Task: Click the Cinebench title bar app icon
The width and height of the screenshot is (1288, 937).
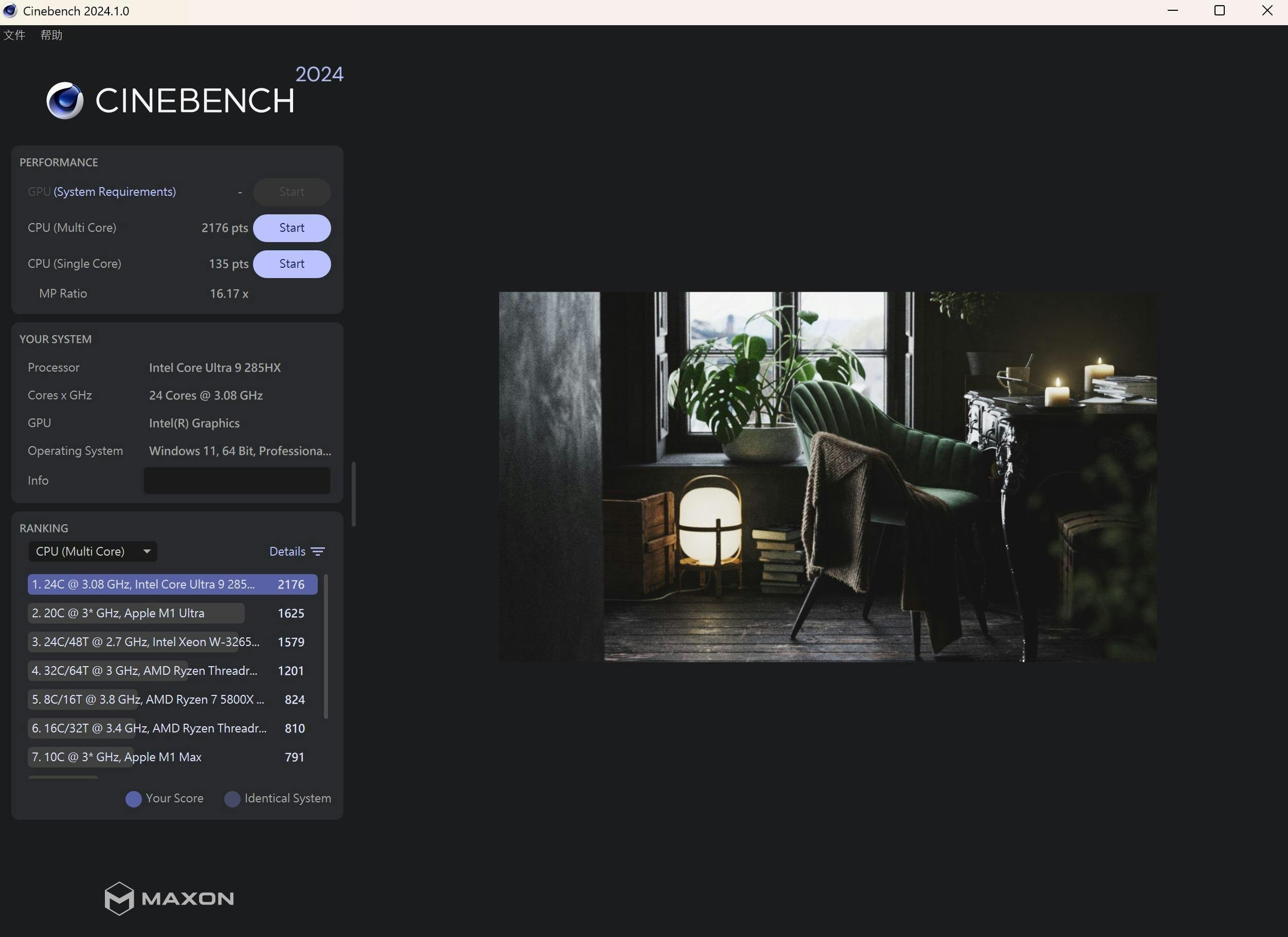Action: point(10,11)
